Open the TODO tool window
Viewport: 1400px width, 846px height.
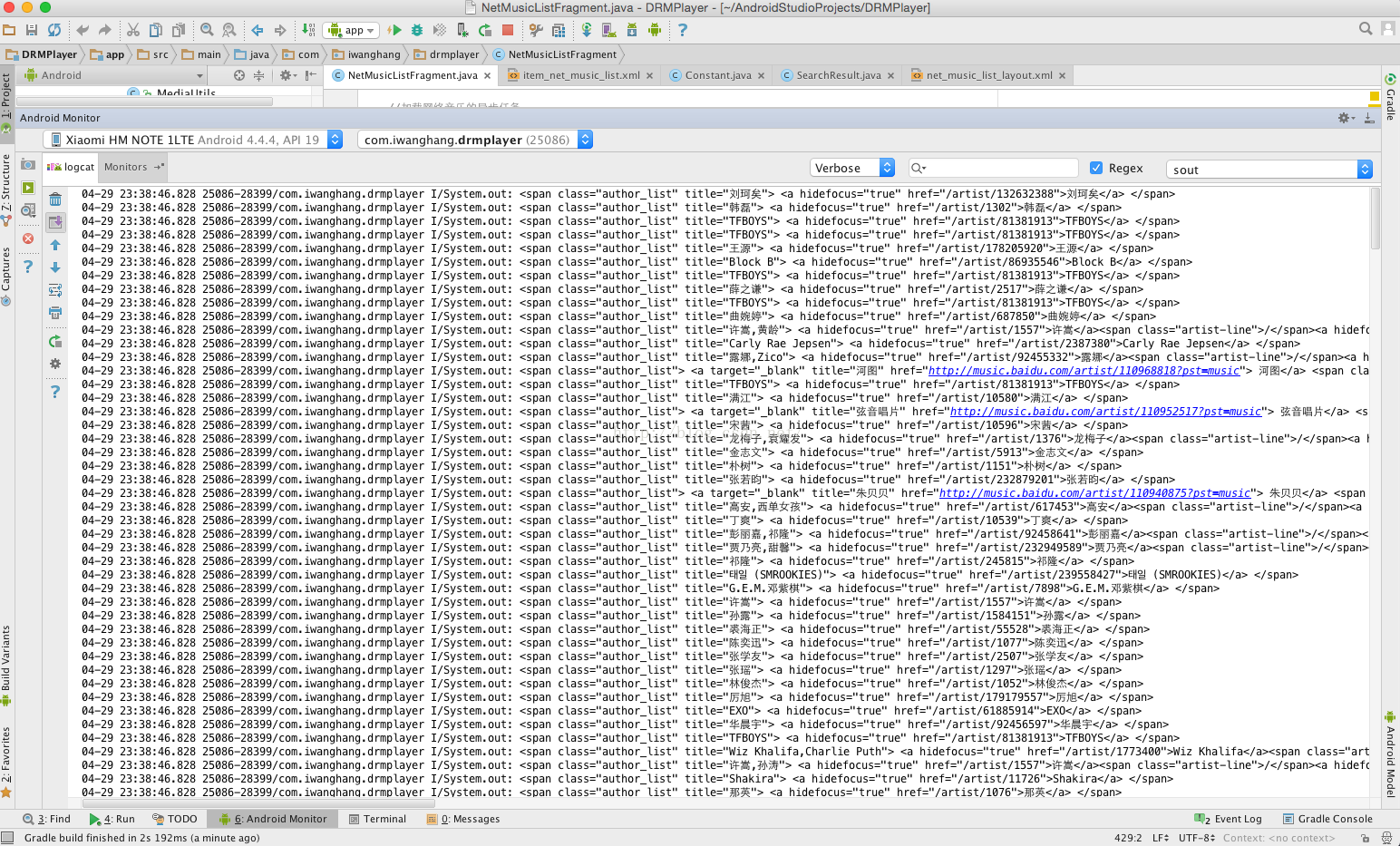pos(175,819)
